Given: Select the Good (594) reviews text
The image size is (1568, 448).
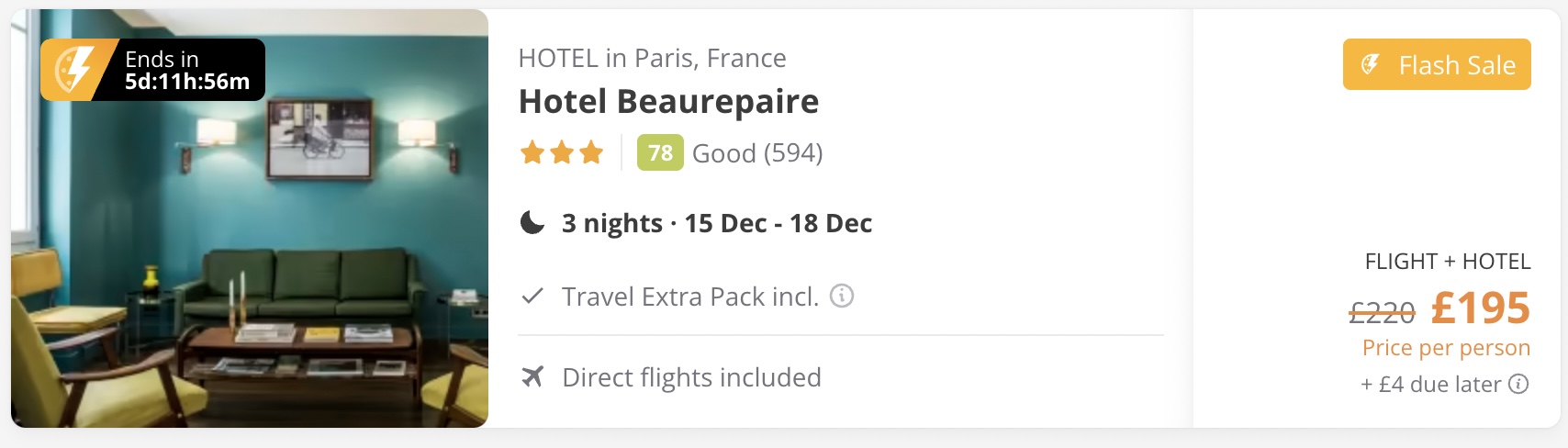Looking at the screenshot, I should coord(757,152).
